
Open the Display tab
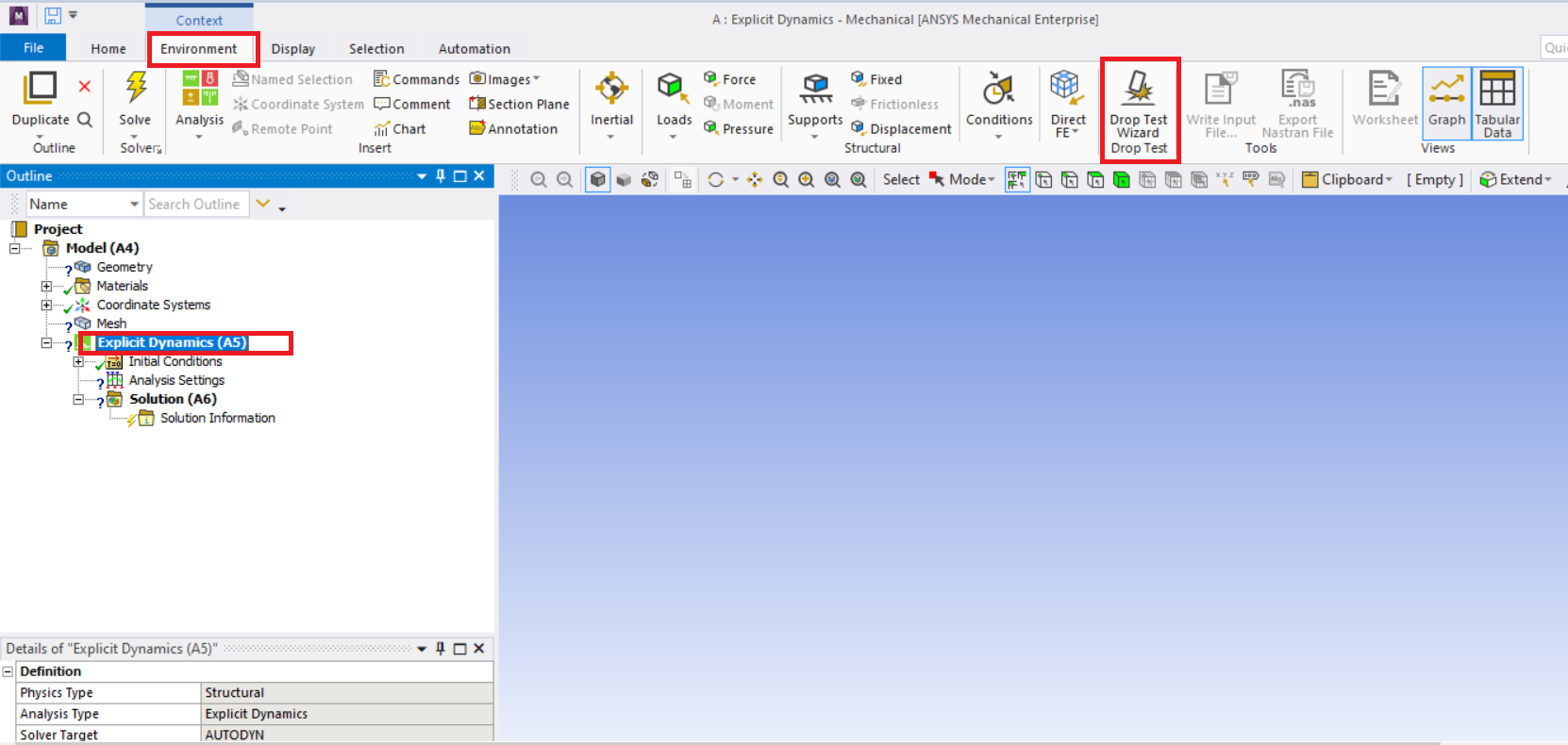(x=292, y=49)
